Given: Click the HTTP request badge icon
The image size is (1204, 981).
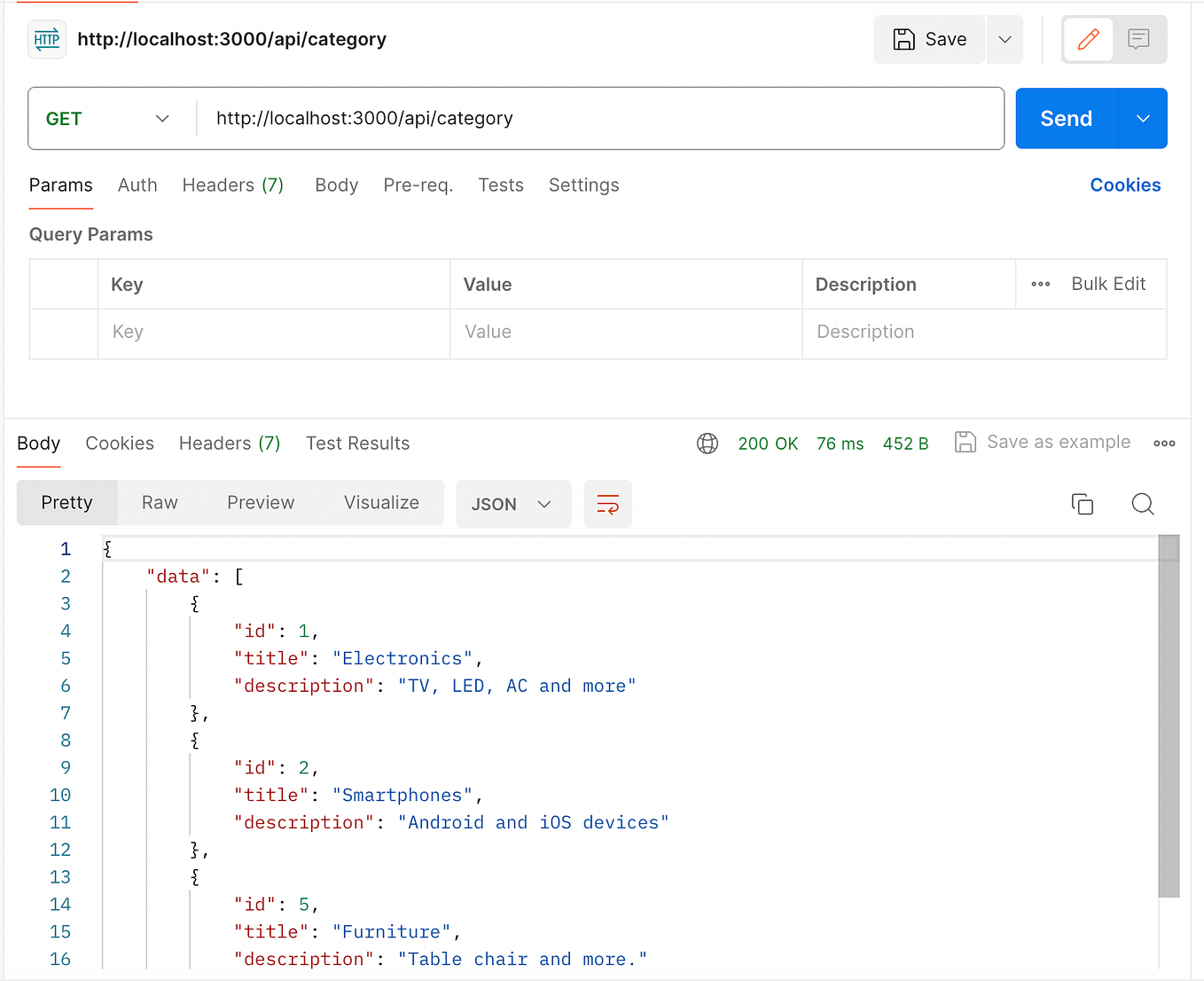Looking at the screenshot, I should (46, 39).
